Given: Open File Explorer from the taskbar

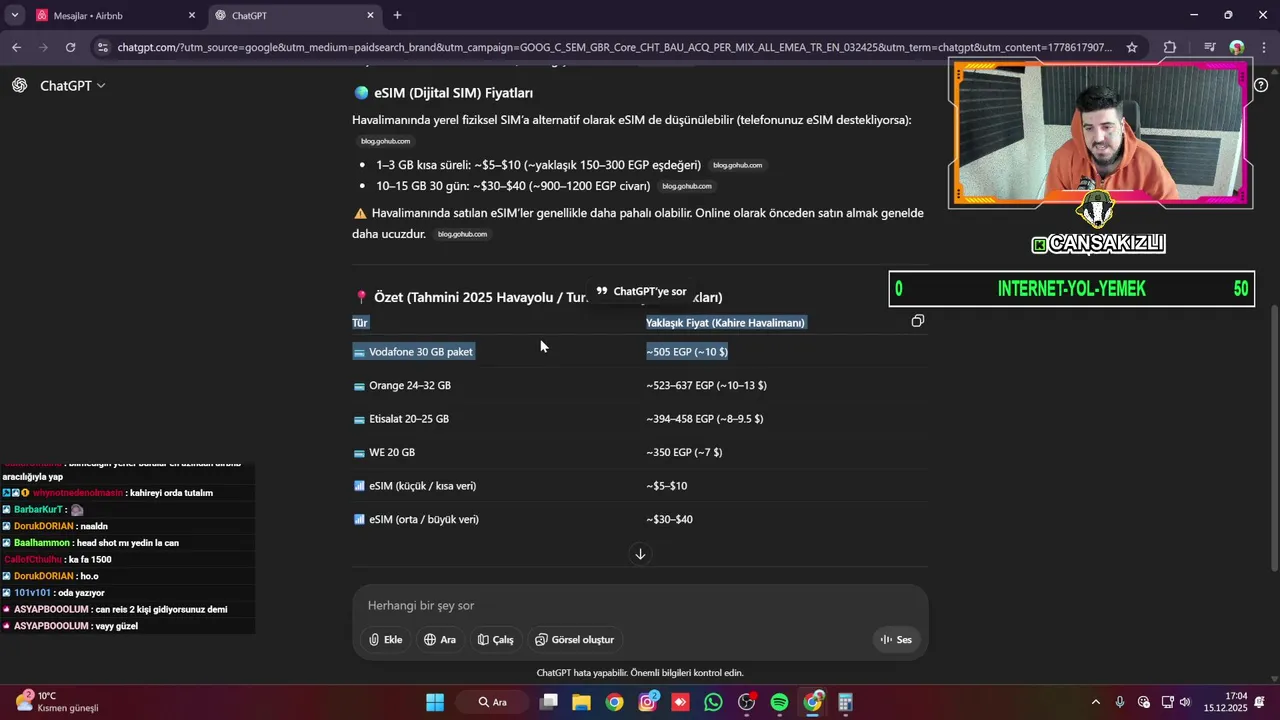Looking at the screenshot, I should pyautogui.click(x=581, y=702).
